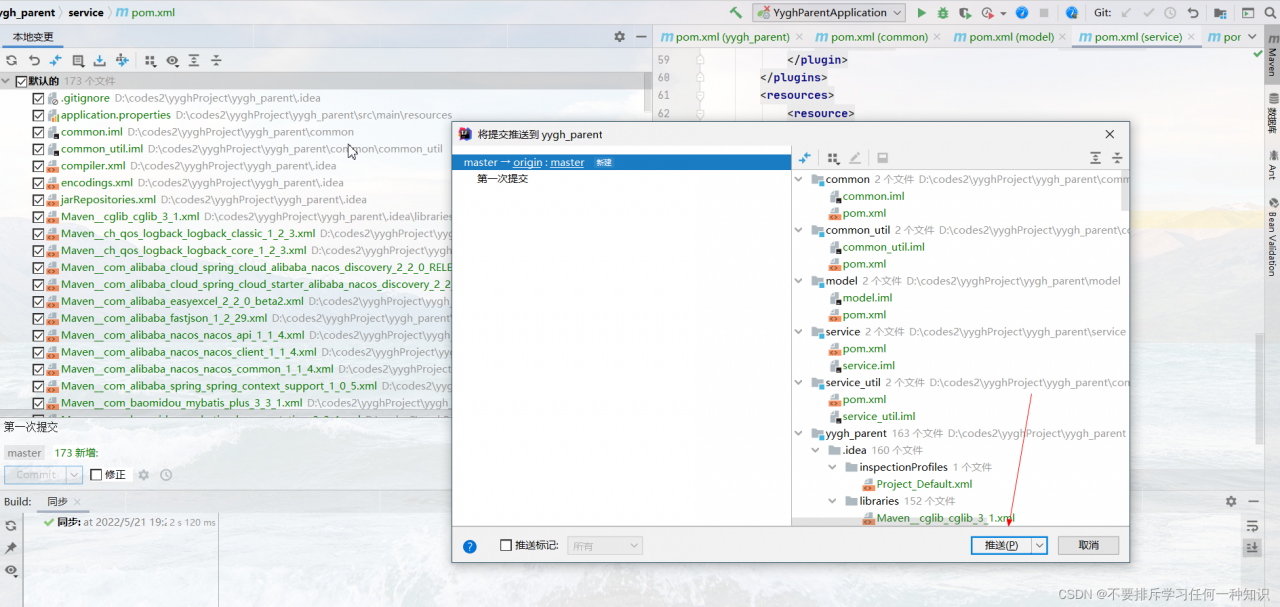Show diff icon in commit toolbar
The height and width of the screenshot is (607, 1280).
click(55, 61)
